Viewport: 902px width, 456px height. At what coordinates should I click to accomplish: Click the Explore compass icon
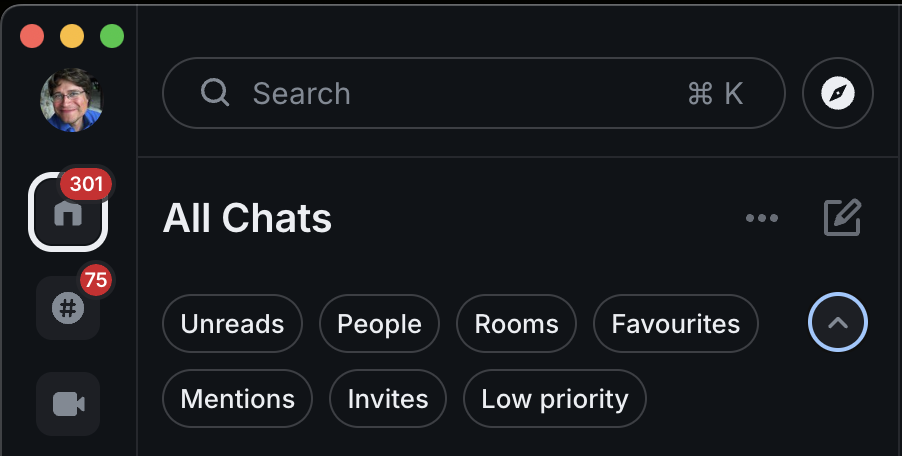coord(838,93)
